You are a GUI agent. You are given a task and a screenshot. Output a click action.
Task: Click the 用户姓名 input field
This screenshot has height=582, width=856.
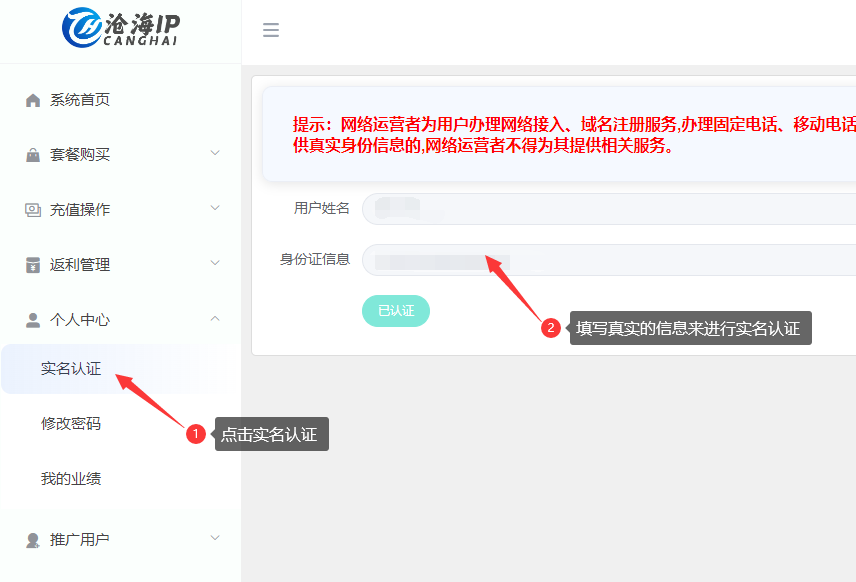coord(600,209)
